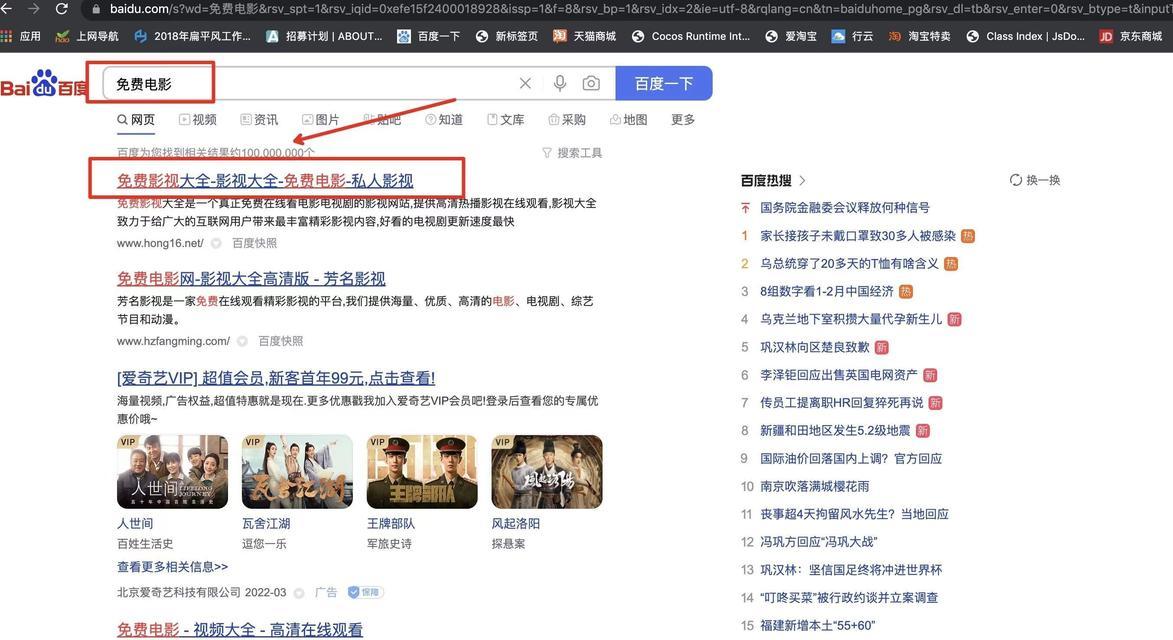
Task: Open hot topic 8组数字看1-2月中国经济
Action: (x=827, y=292)
